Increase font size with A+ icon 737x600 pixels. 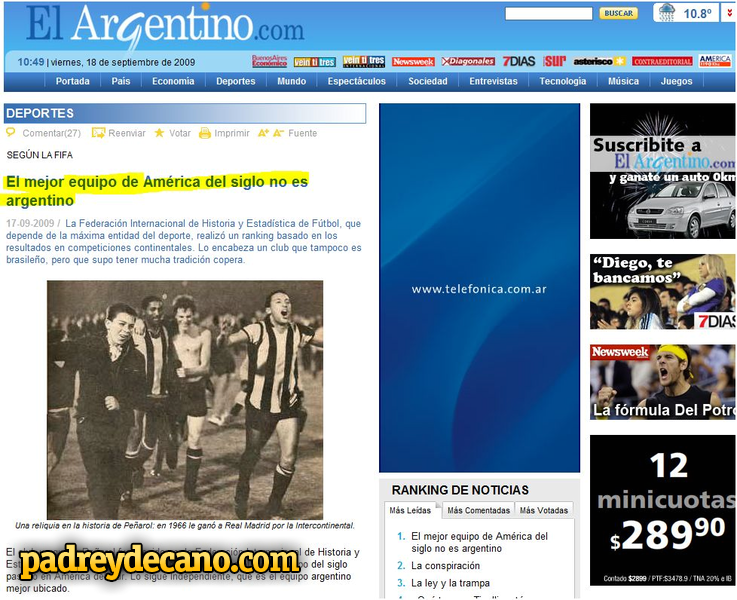(263, 133)
